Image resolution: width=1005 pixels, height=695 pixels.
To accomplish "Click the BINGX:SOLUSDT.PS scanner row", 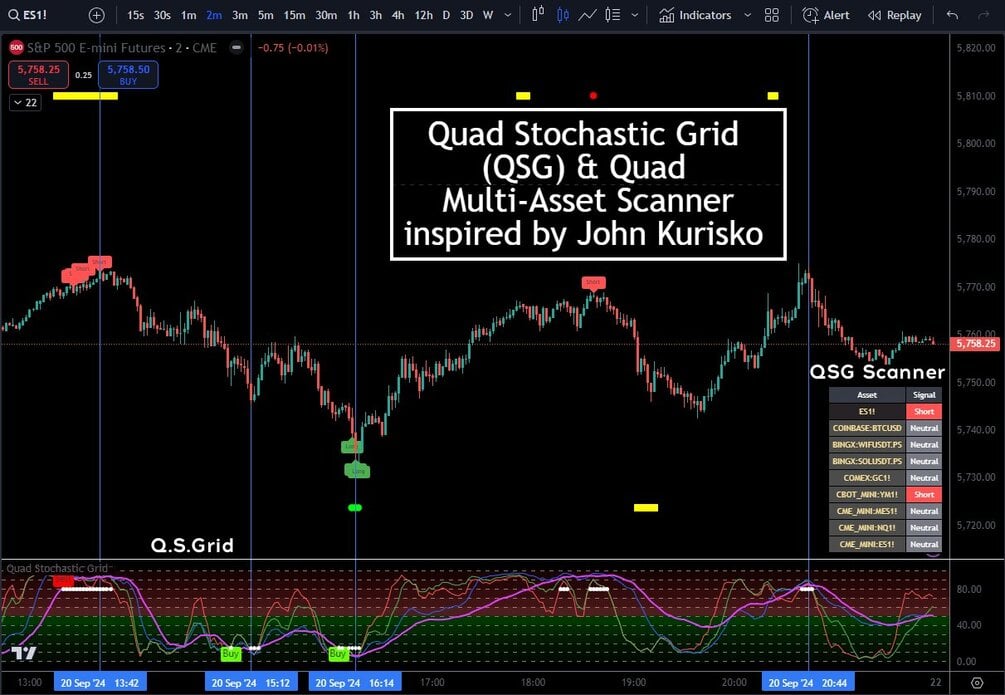I will (x=885, y=461).
